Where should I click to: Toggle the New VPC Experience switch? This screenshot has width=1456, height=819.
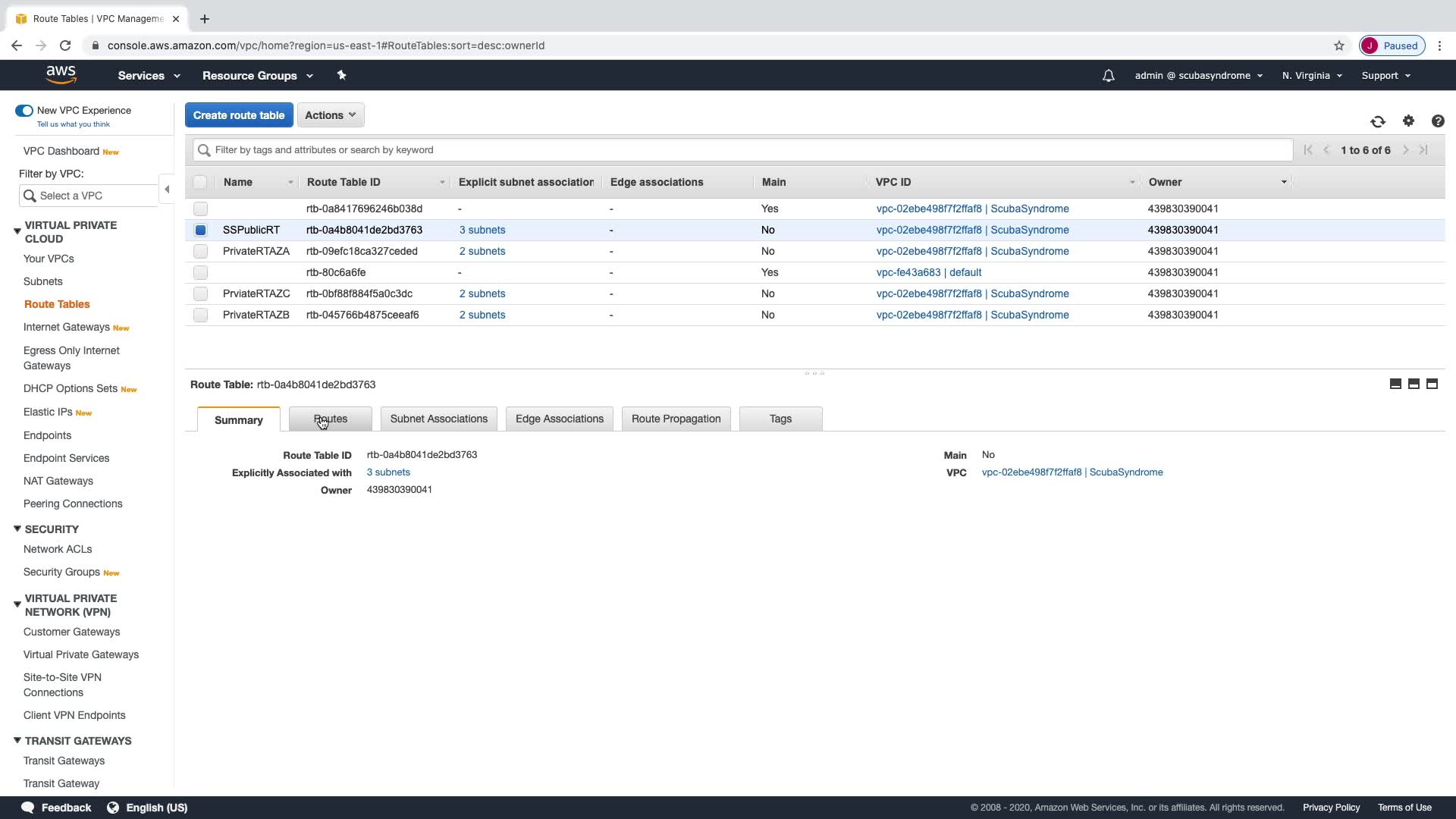(x=24, y=111)
